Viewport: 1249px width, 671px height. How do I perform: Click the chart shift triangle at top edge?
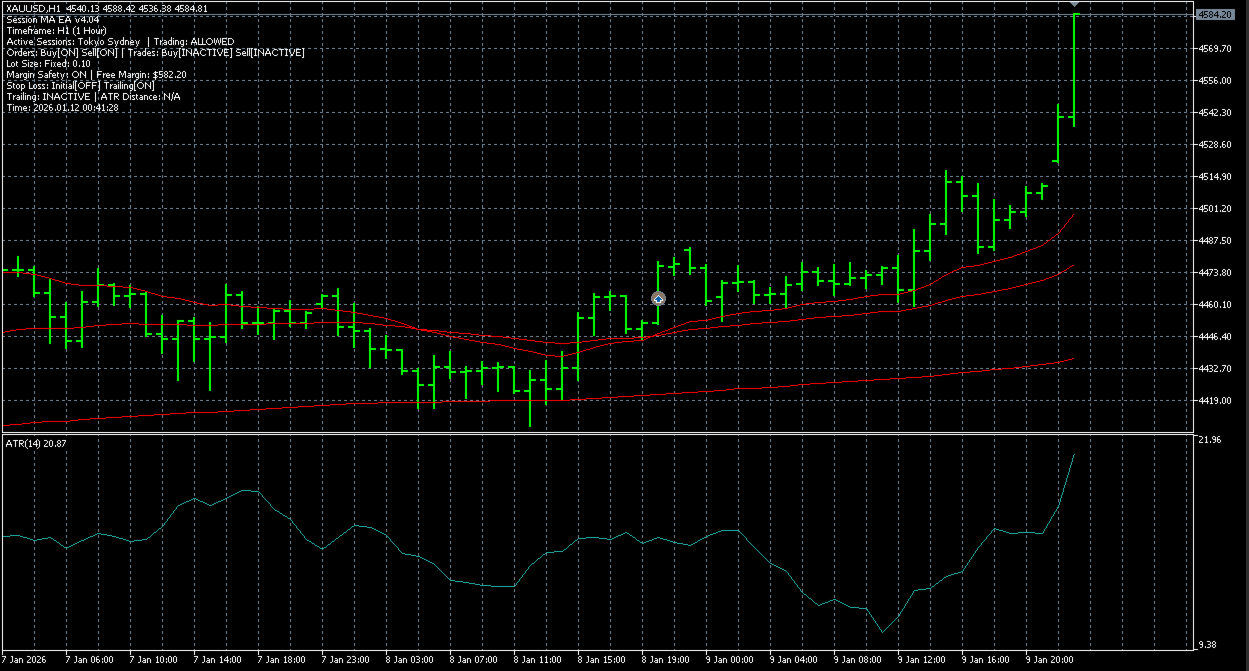tap(1074, 5)
